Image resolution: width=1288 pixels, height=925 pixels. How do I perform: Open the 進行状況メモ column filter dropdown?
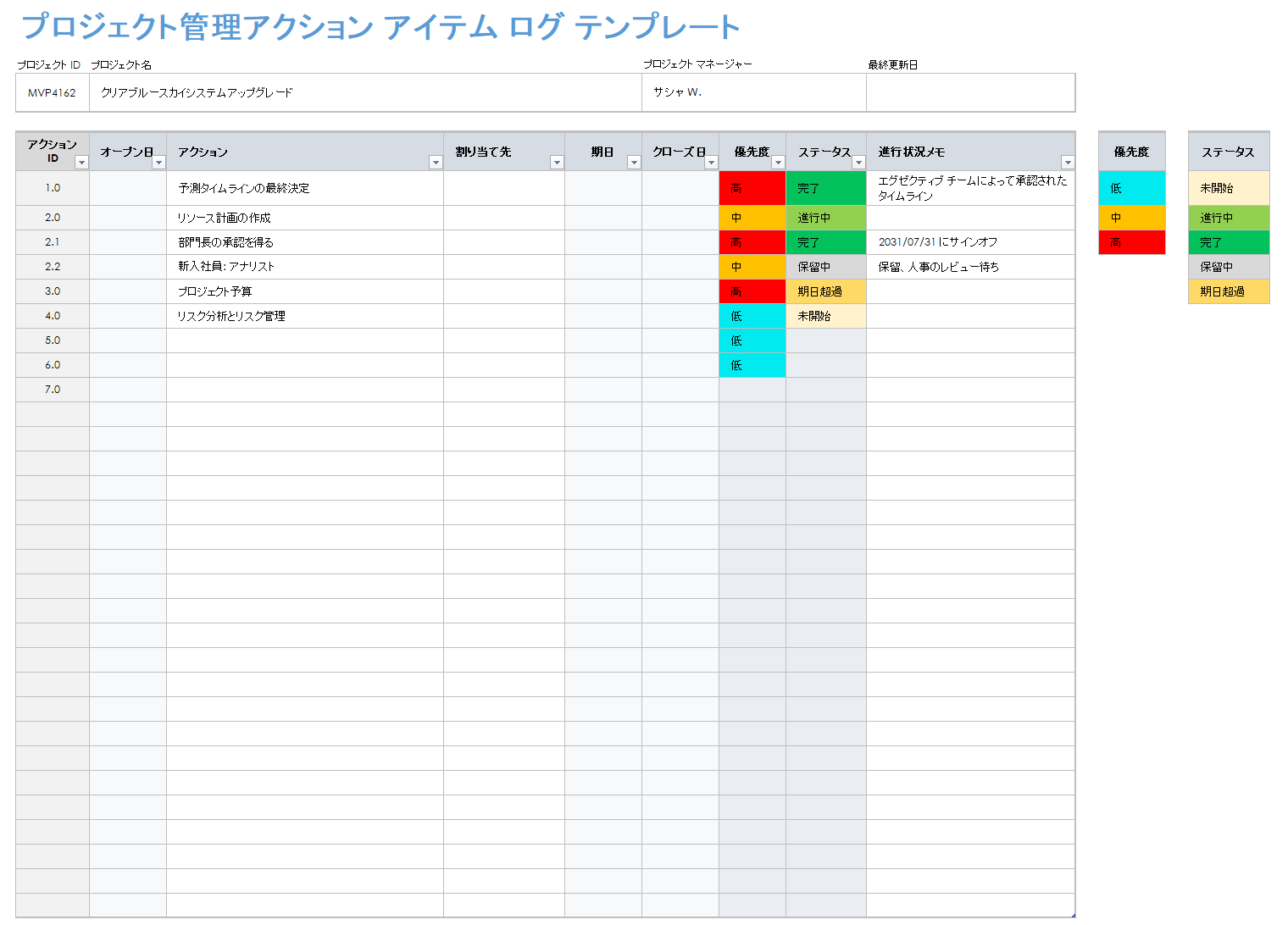click(x=1068, y=163)
